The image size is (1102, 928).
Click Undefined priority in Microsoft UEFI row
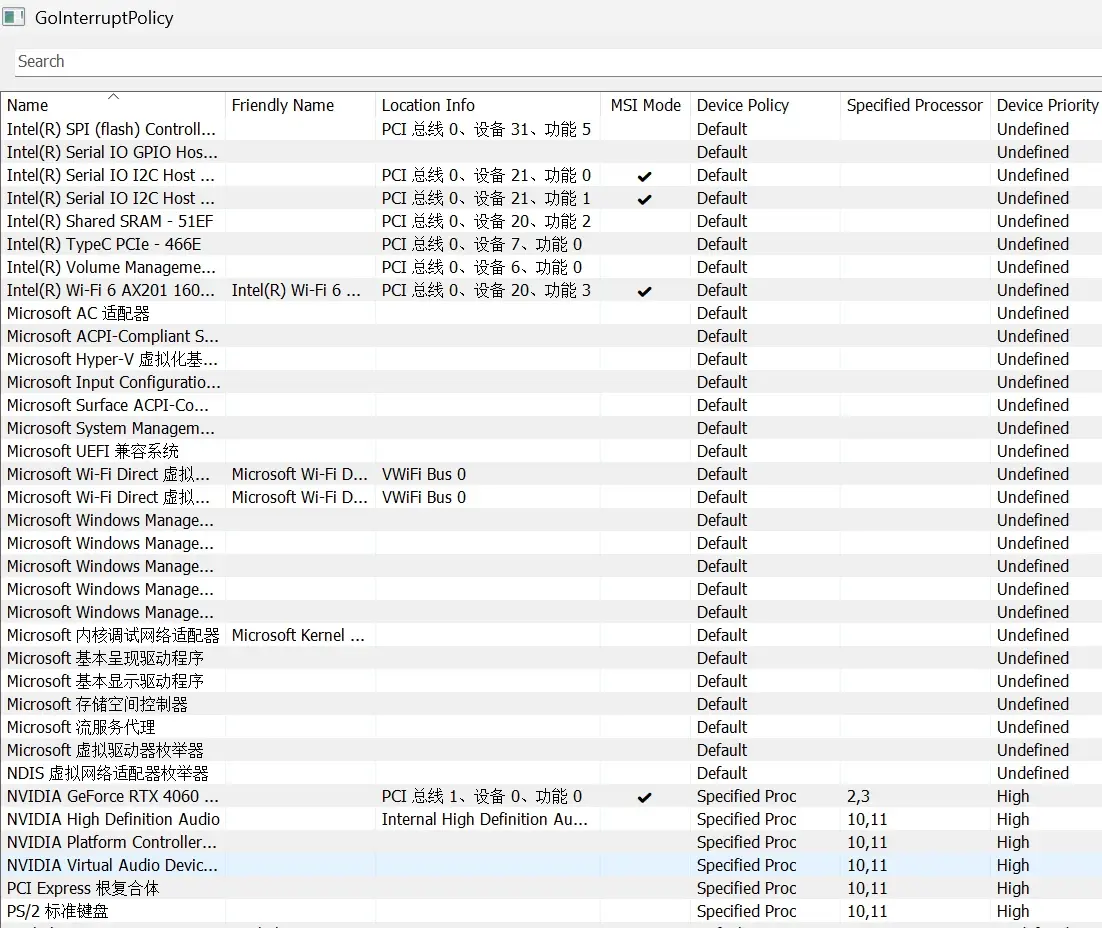coord(1032,451)
